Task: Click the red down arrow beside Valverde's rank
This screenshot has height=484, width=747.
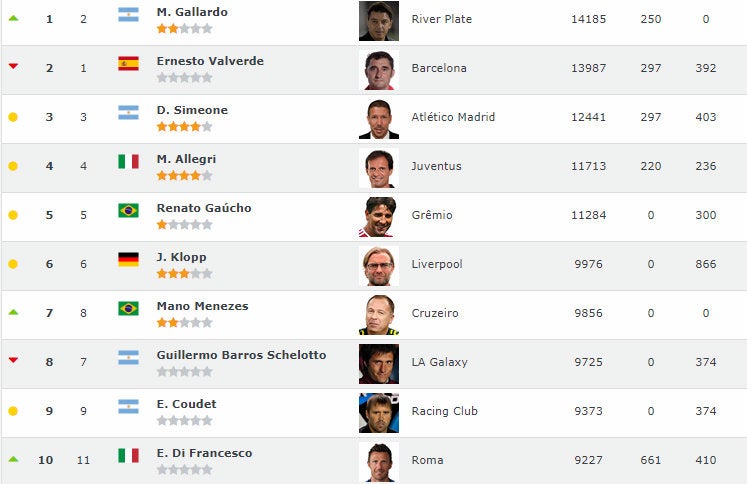Action: (x=13, y=67)
